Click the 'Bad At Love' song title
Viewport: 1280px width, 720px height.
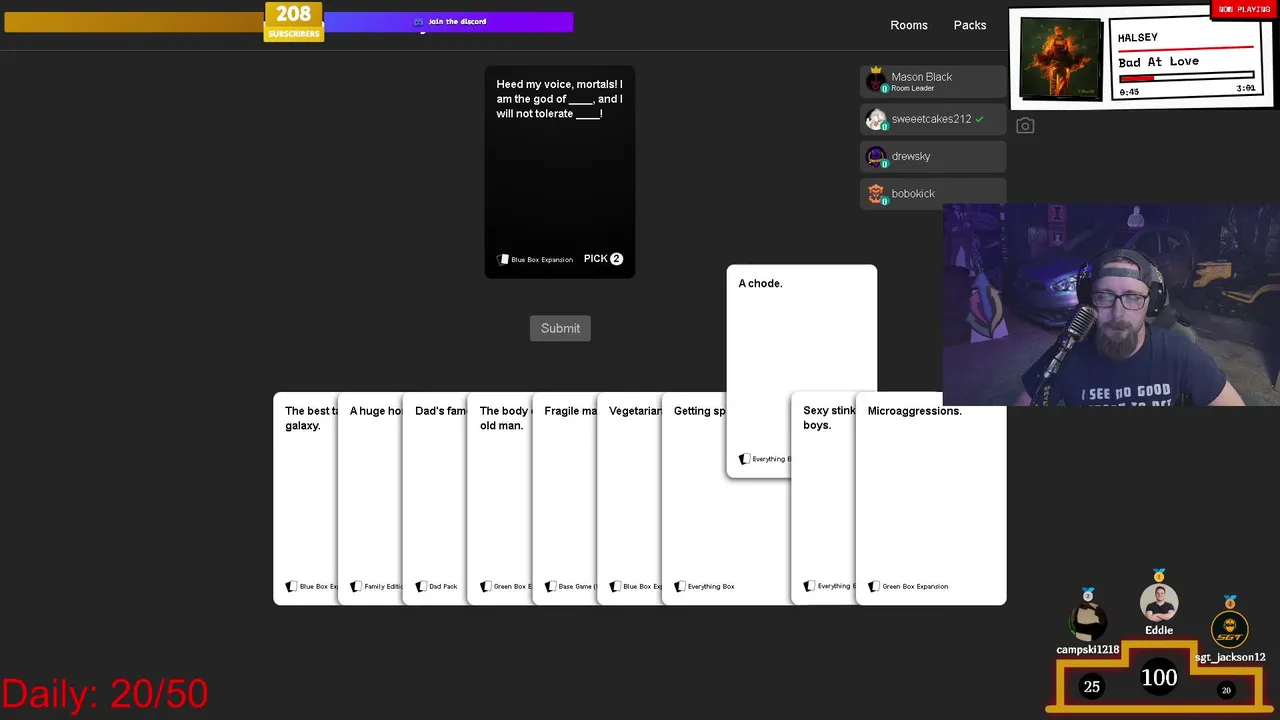[x=1158, y=61]
